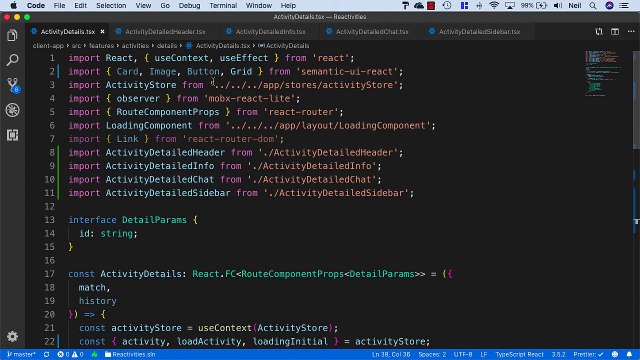Select the Reactivities.sln project in status bar
Screen dimensions: 640x360
point(130,354)
